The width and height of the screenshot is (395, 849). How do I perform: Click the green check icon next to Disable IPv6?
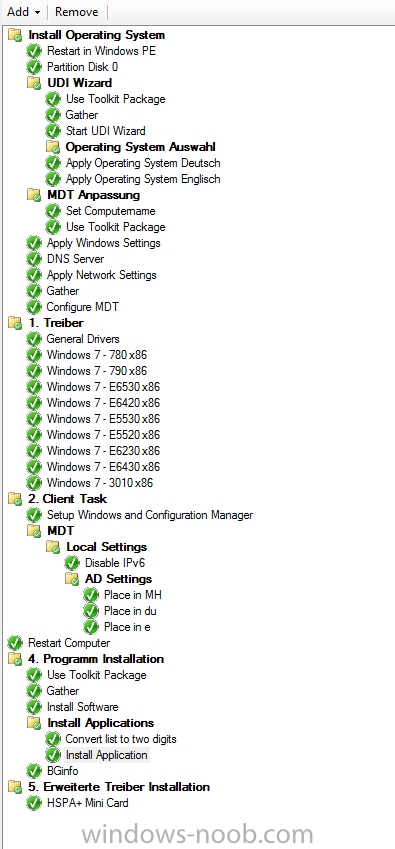pos(72,563)
